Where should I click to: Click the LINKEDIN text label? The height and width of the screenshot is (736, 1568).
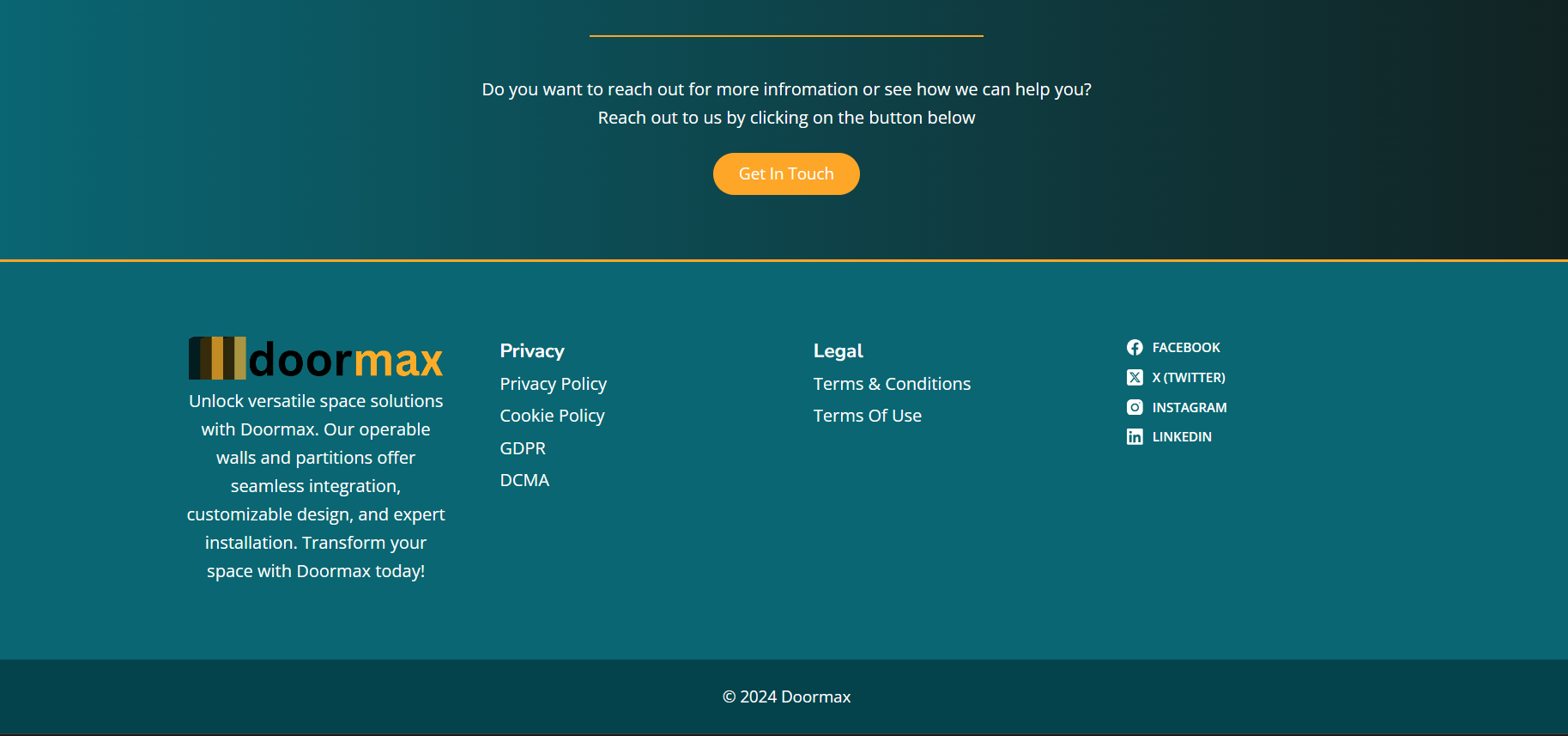[x=1181, y=437]
